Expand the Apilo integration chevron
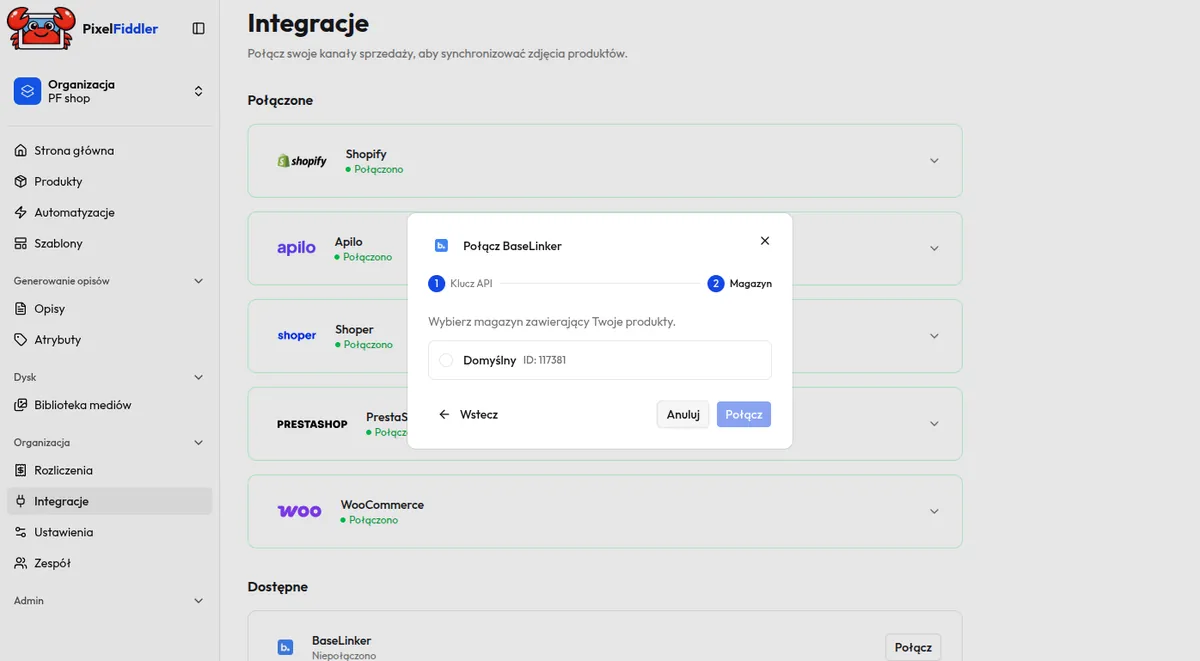 point(934,248)
